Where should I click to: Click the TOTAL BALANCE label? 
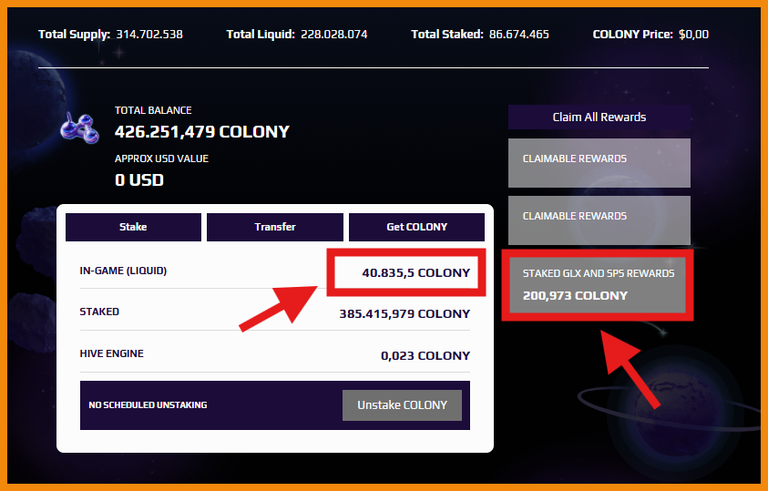coord(153,110)
